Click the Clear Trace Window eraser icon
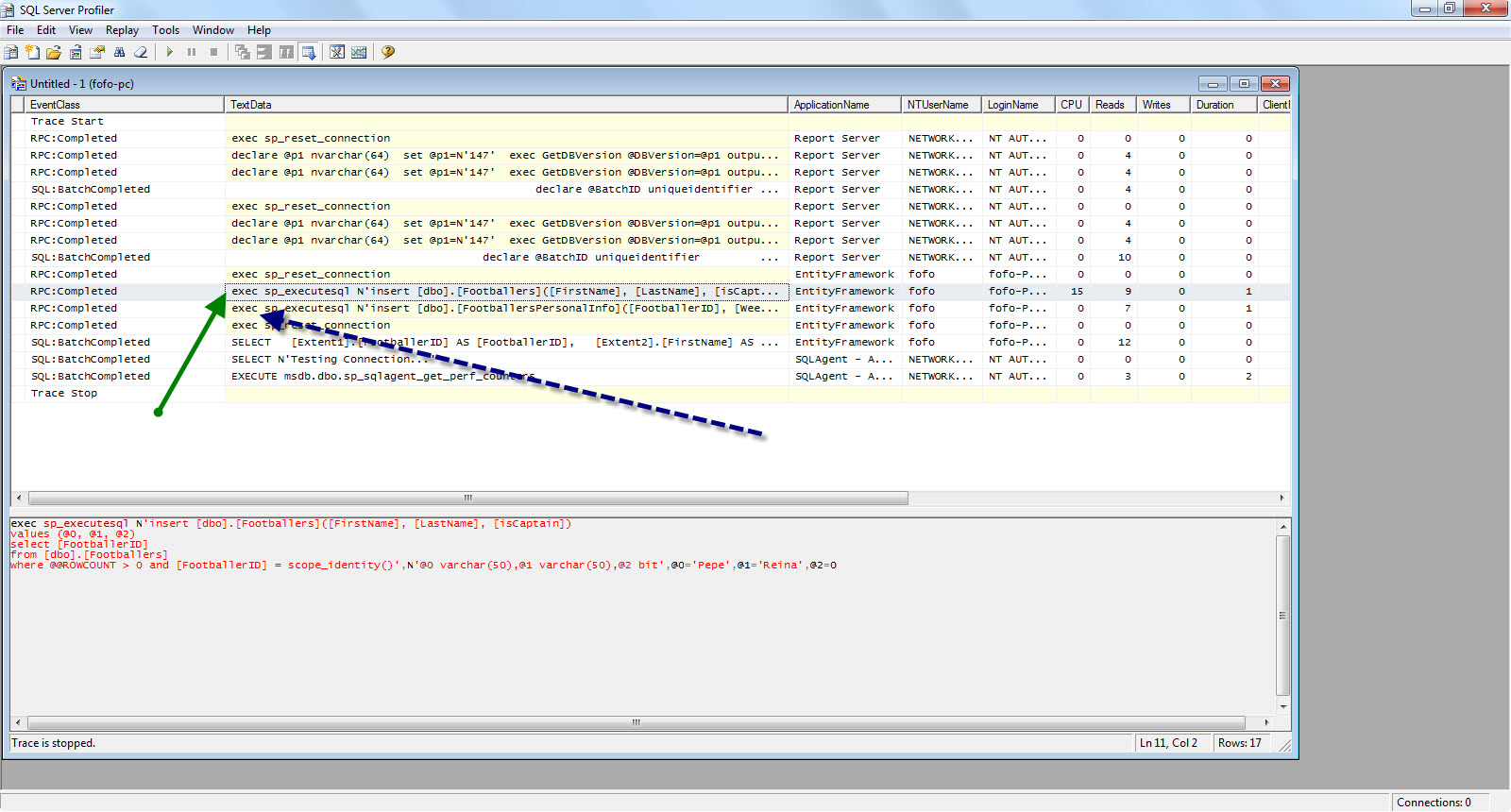Screen dimensions: 1511x812 click(x=141, y=52)
